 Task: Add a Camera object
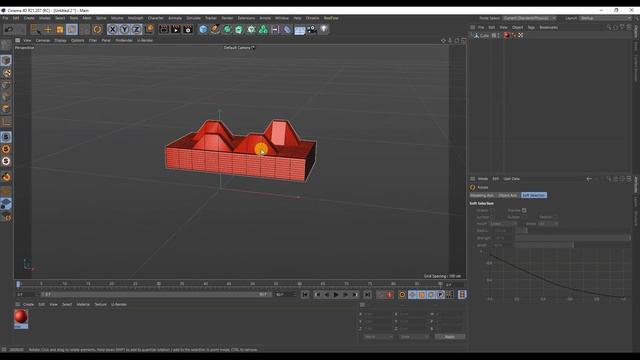312,29
